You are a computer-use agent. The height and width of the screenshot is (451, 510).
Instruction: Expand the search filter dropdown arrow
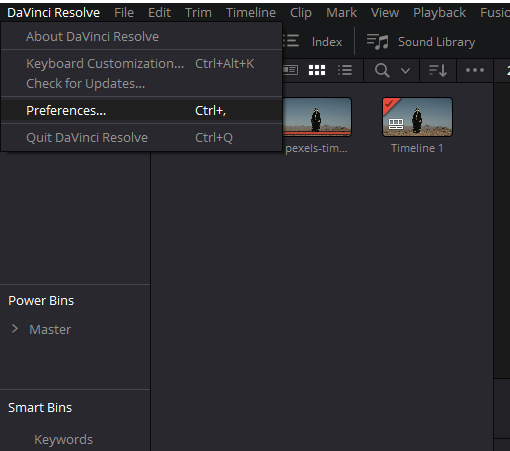405,71
